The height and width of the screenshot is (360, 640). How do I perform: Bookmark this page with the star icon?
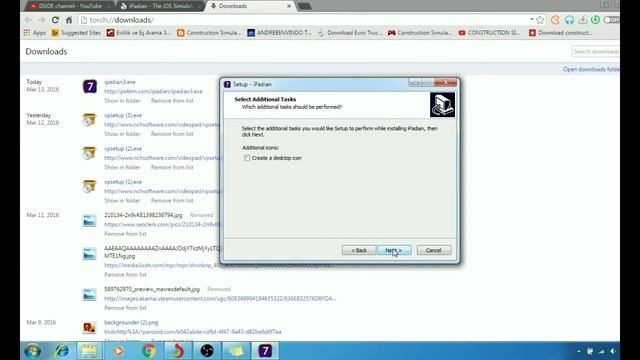click(540, 20)
